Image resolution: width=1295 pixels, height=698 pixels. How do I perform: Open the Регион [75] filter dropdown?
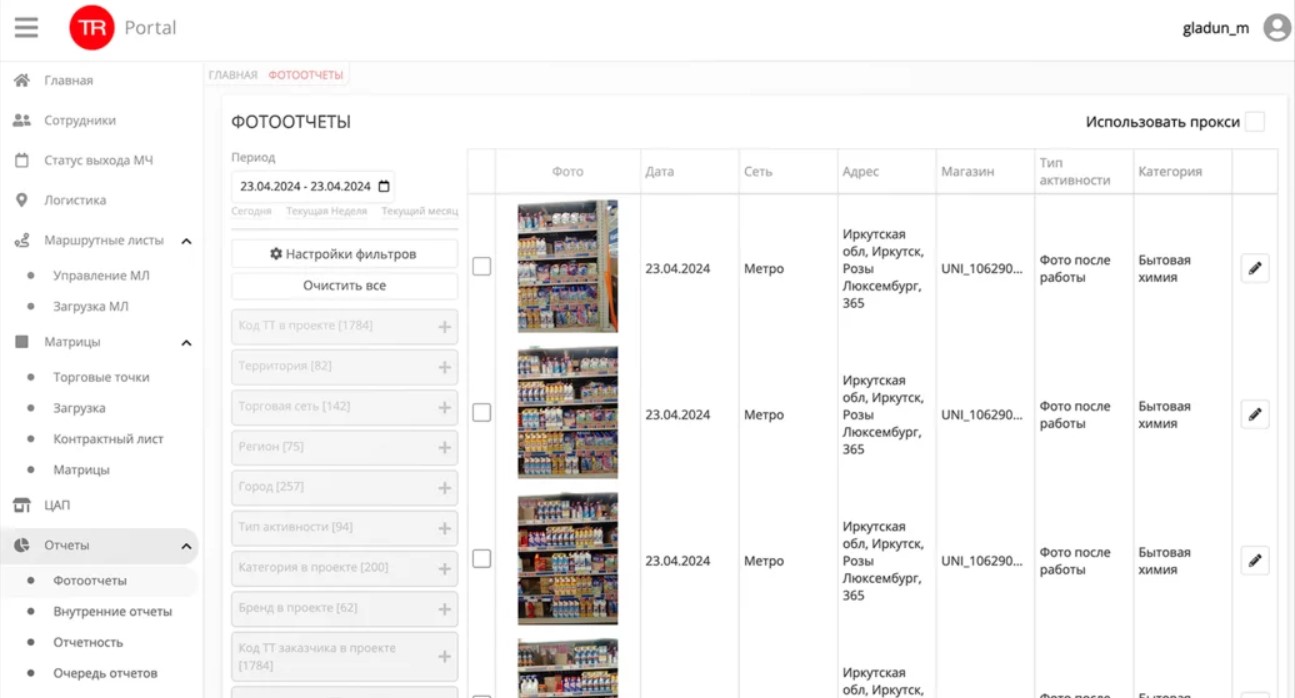pyautogui.click(x=344, y=447)
